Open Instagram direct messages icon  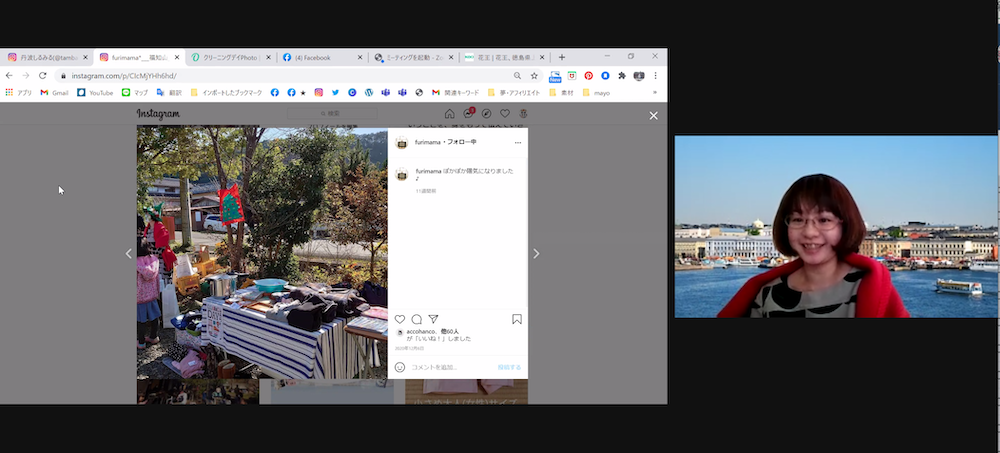(468, 114)
